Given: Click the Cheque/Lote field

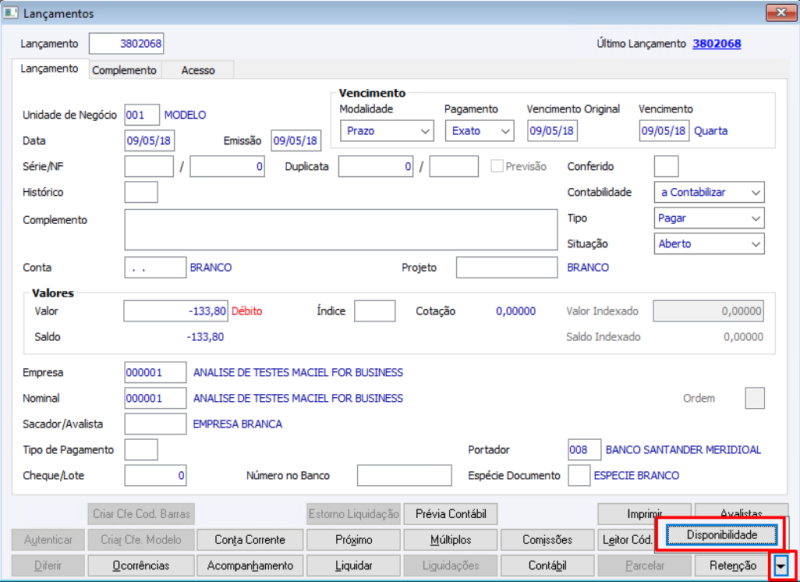Looking at the screenshot, I should (156, 475).
